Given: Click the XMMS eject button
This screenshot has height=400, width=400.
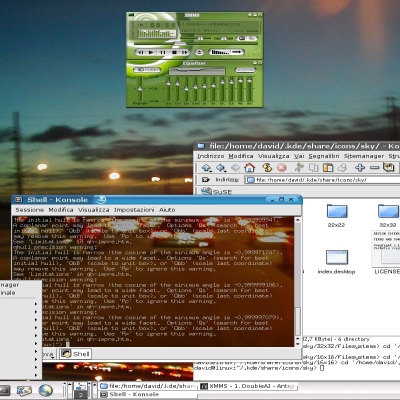Looking at the screenshot, I should (199, 52).
